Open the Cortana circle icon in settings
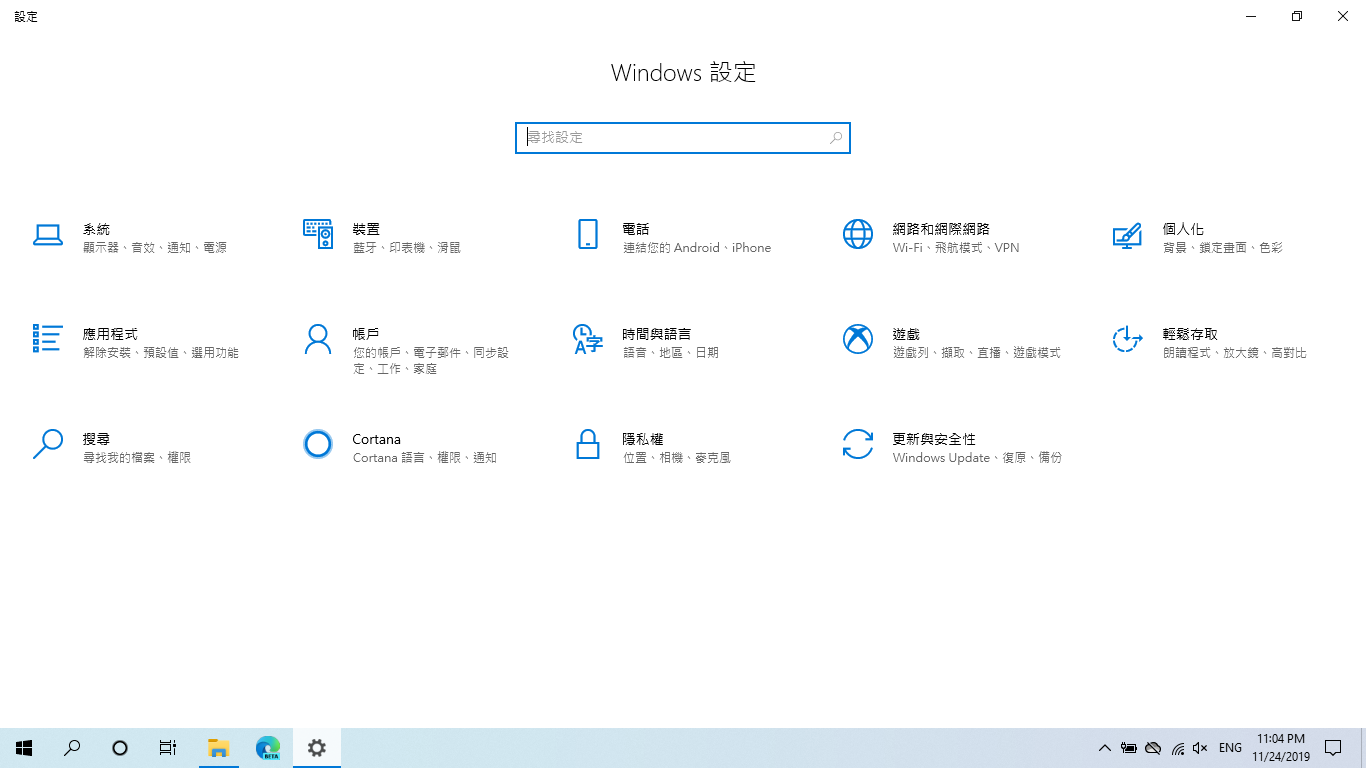 318,444
